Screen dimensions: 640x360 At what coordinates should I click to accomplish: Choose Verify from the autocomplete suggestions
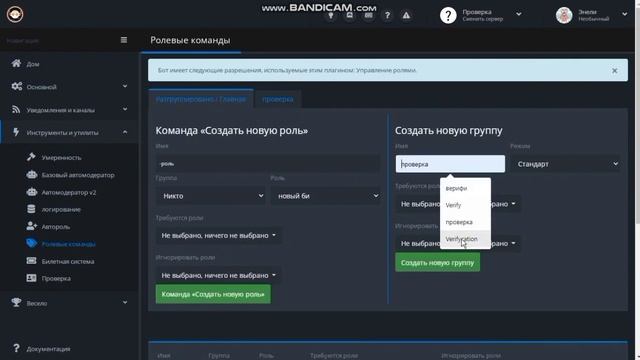point(465,205)
